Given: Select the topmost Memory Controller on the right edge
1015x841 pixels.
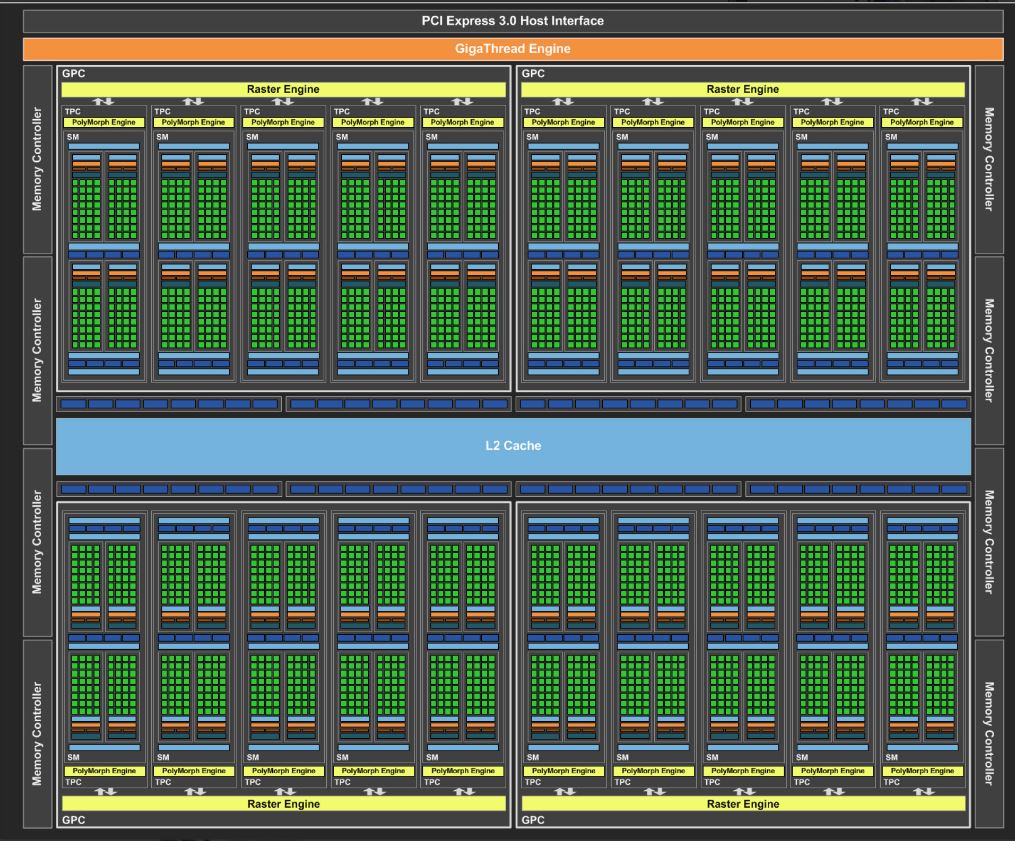Looking at the screenshot, I should 989,160.
